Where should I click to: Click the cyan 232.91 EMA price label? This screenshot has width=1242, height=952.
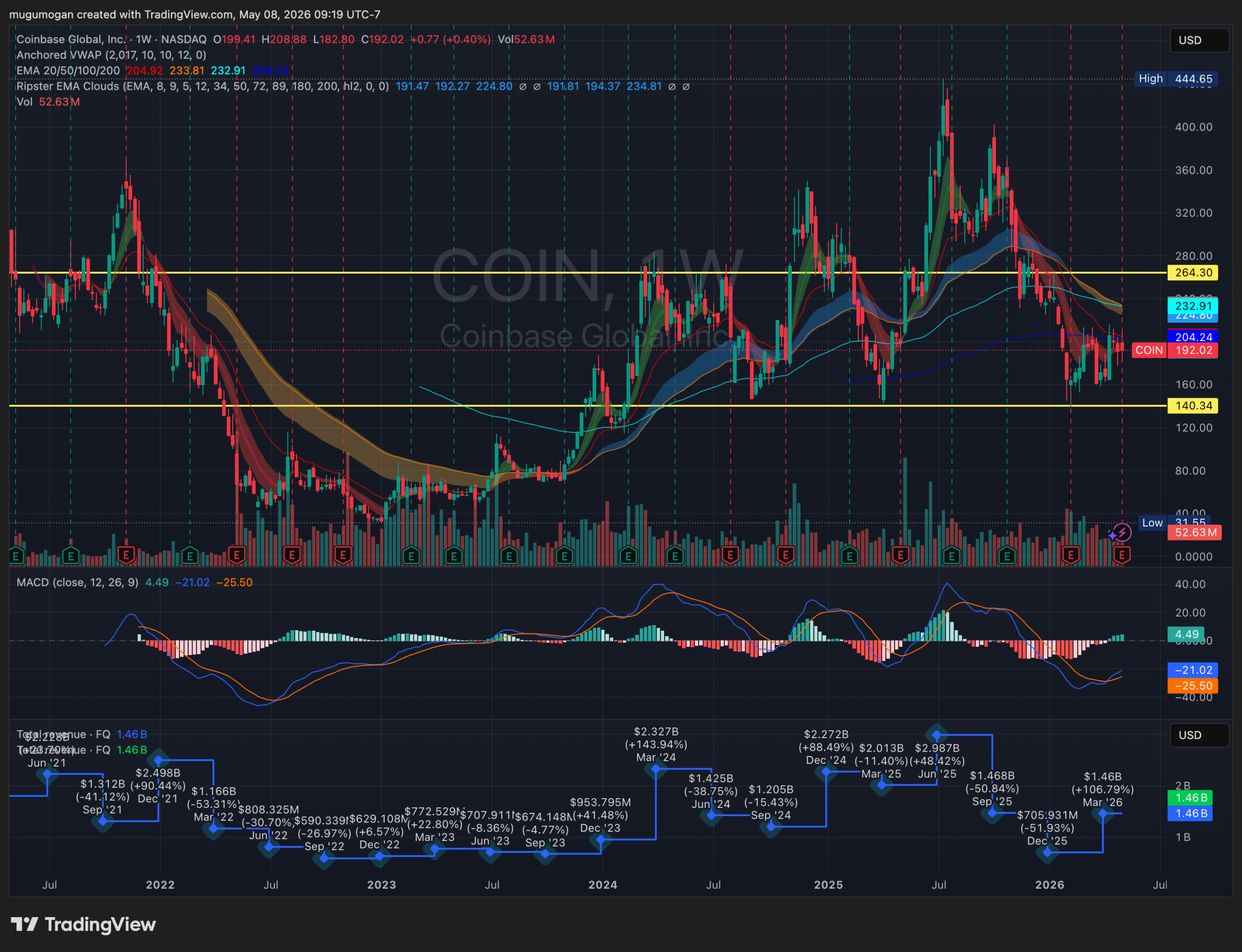1193,306
